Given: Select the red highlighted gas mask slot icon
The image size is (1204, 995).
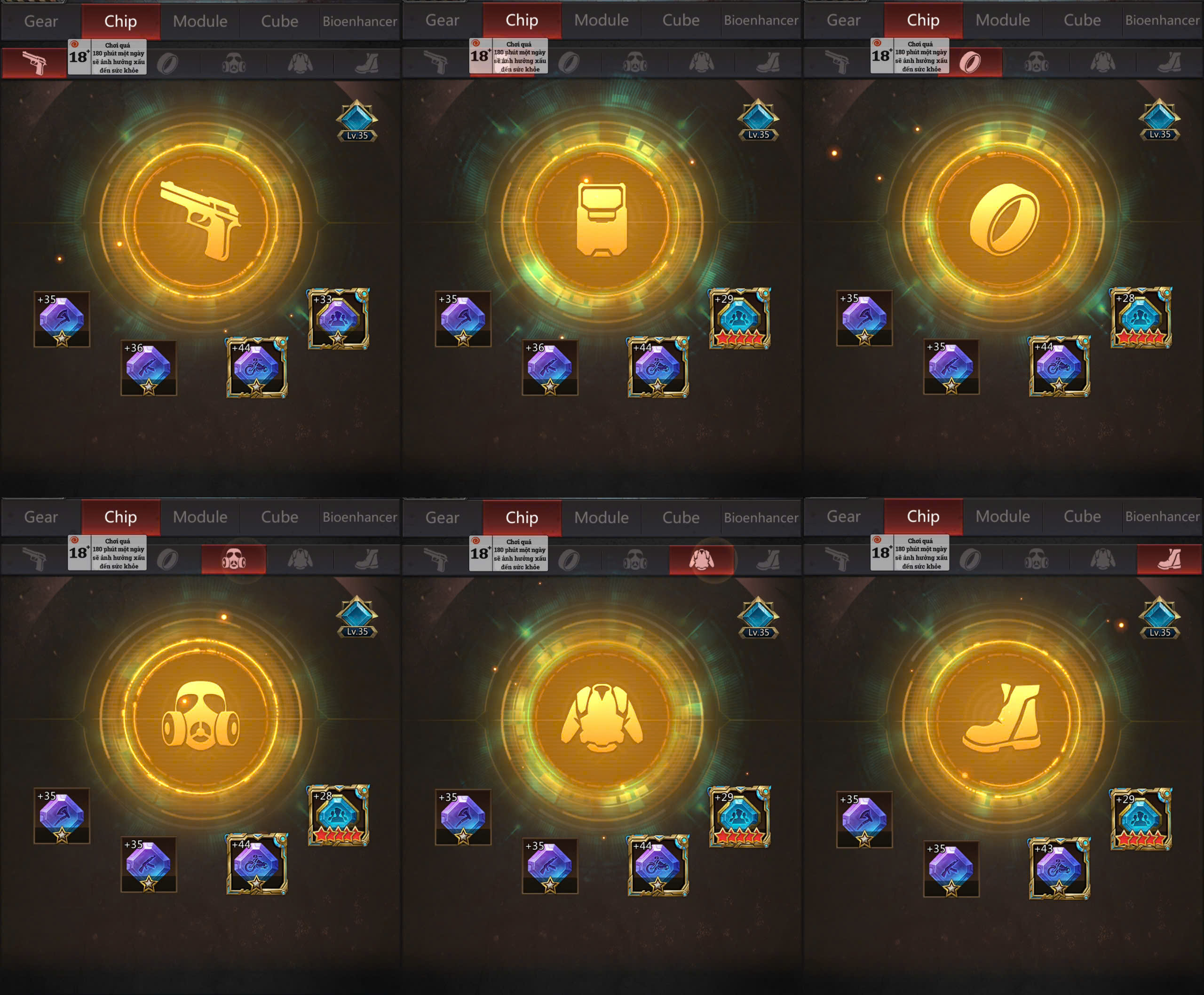Looking at the screenshot, I should point(234,559).
